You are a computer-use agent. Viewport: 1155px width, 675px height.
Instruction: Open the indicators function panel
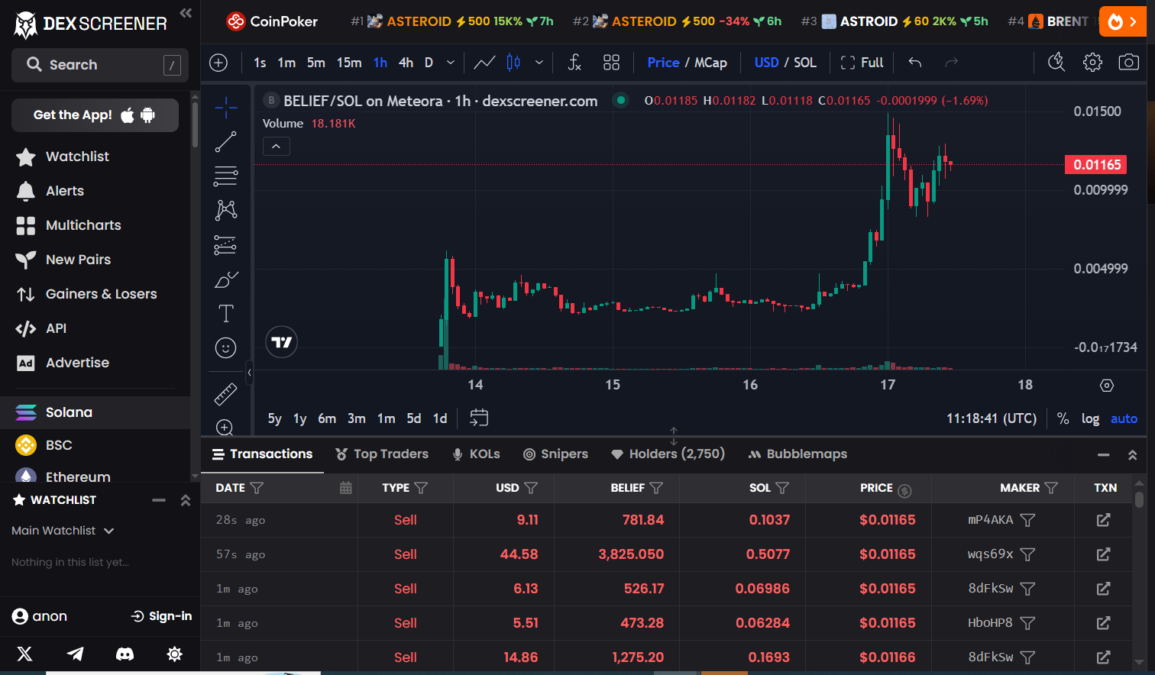[574, 62]
